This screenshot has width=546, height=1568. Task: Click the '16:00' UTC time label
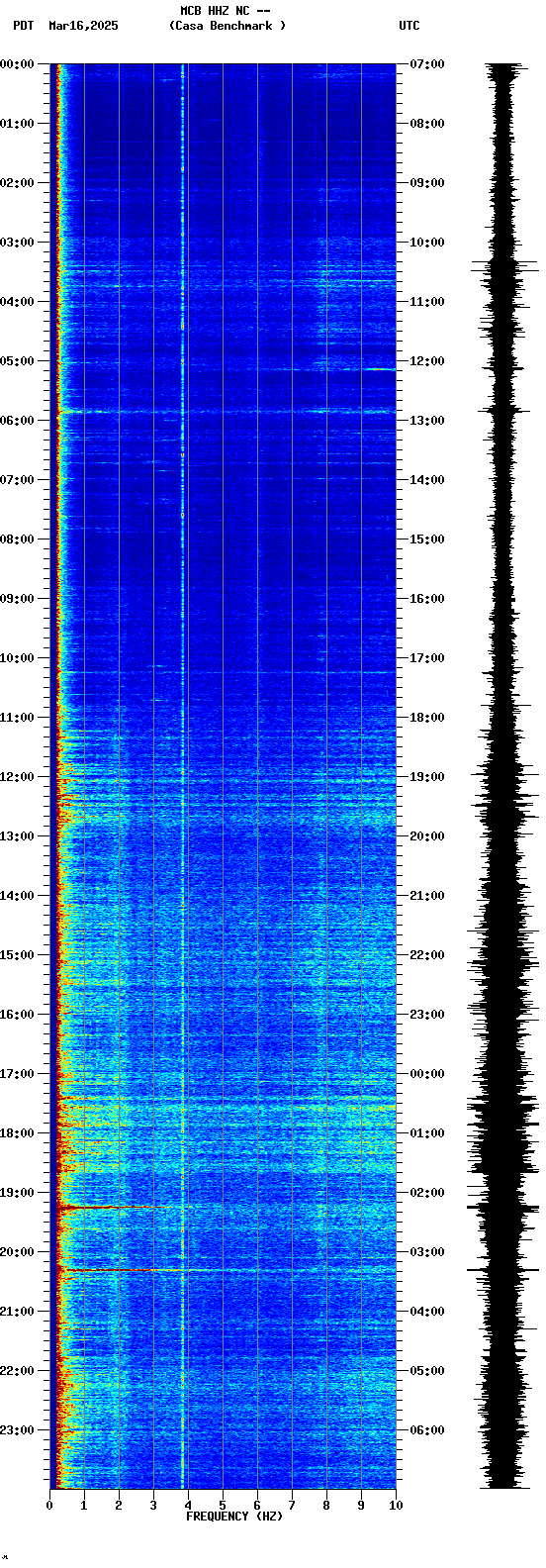(x=427, y=599)
